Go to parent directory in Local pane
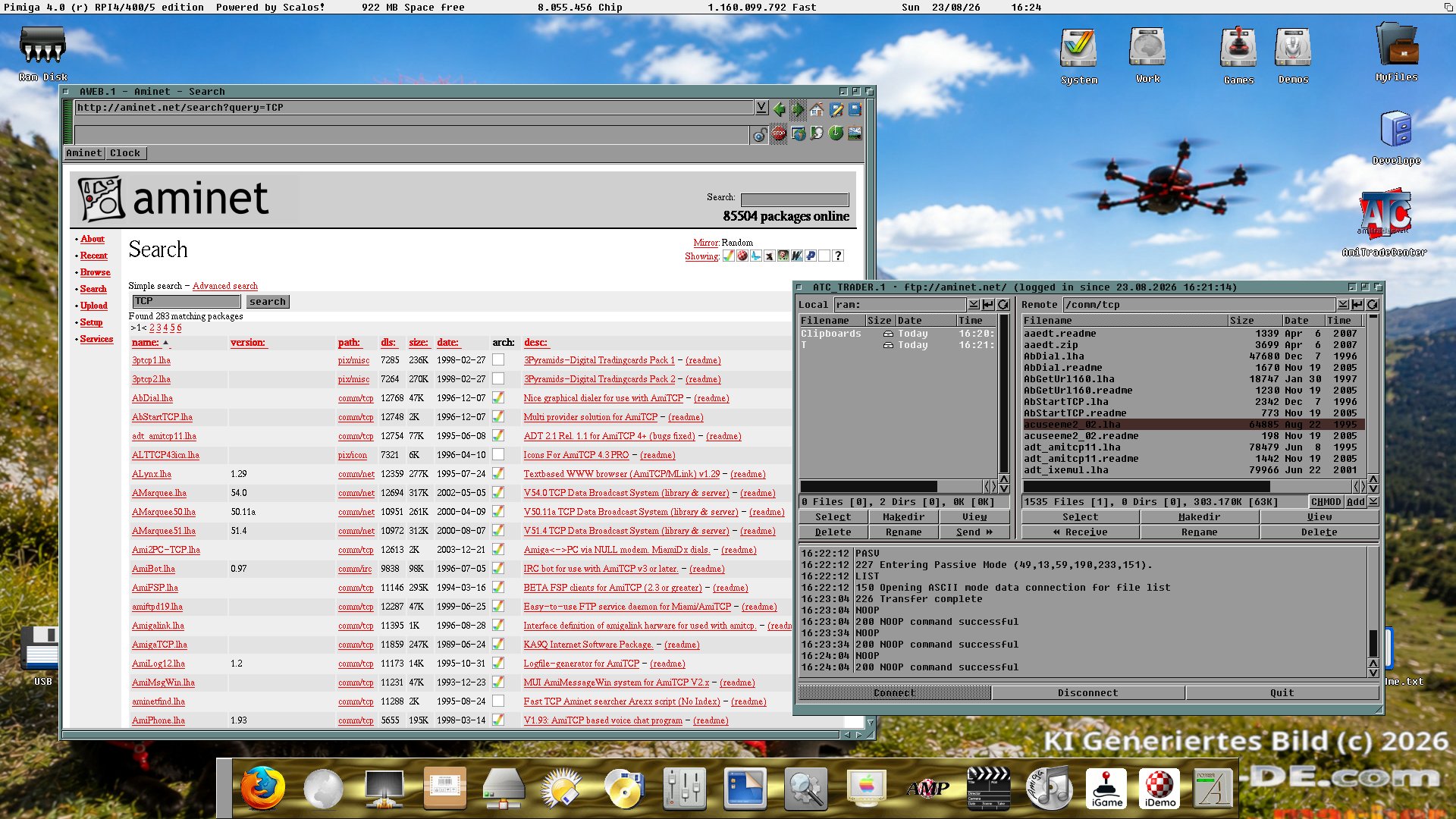The image size is (1456, 819). point(988,305)
